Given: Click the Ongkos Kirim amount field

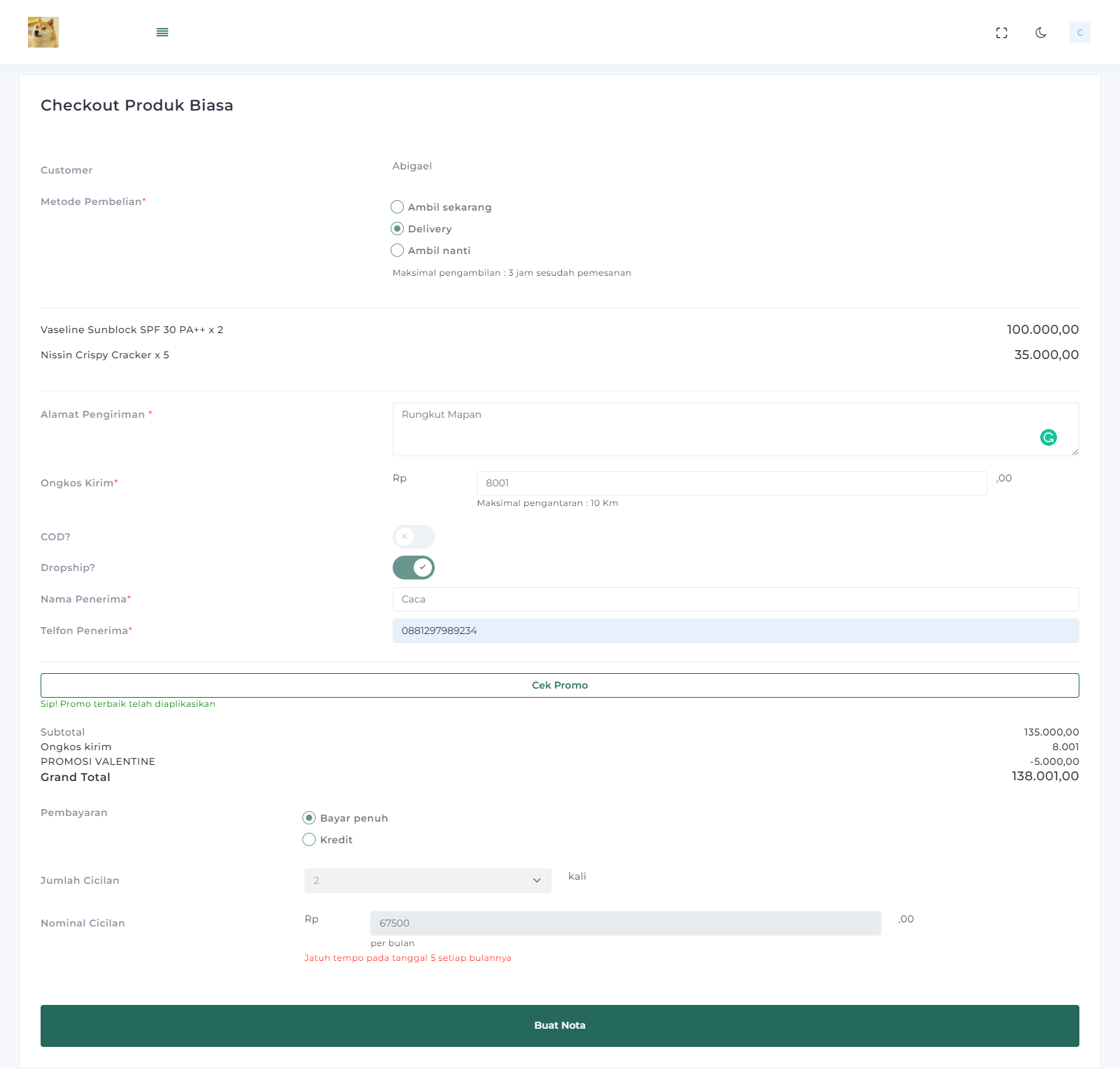Looking at the screenshot, I should (x=731, y=483).
